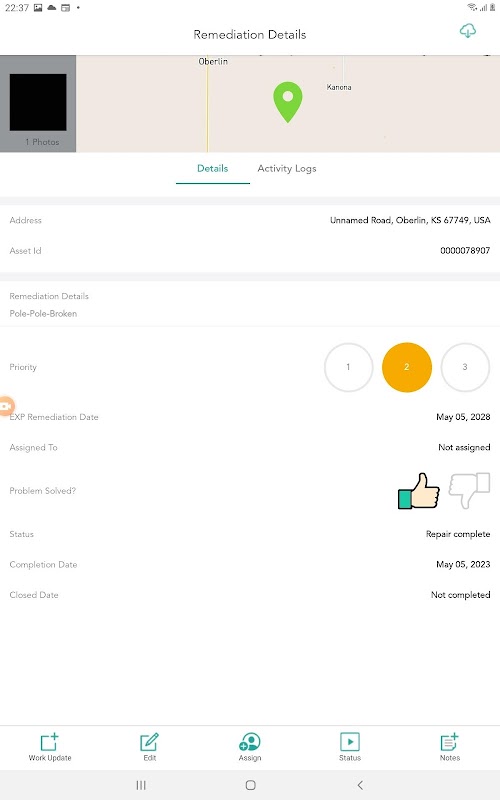Select the thumbs down for Problem Solved
This screenshot has width=500, height=800.
[x=469, y=491]
